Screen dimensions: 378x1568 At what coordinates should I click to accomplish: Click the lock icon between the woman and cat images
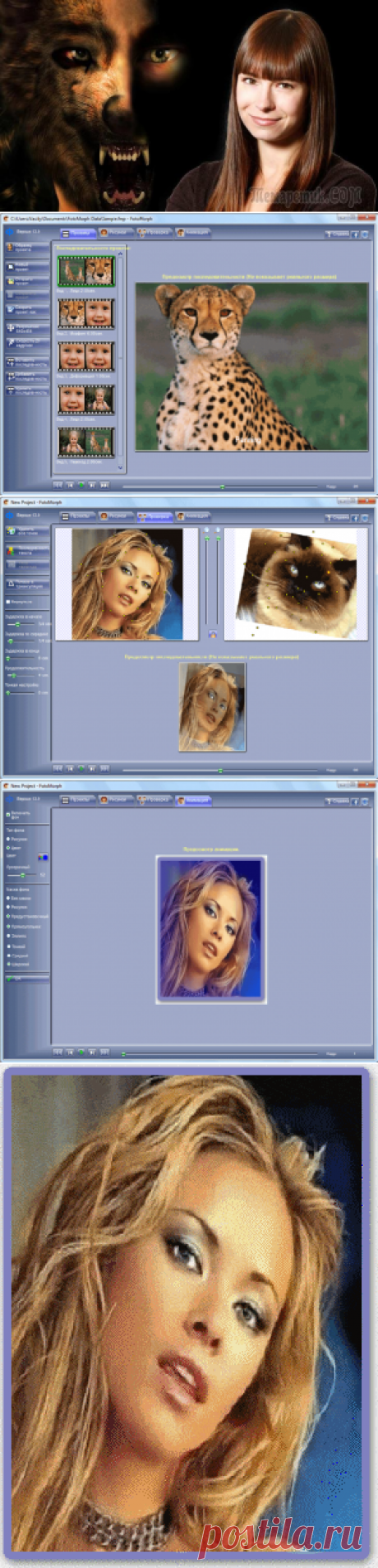213,635
